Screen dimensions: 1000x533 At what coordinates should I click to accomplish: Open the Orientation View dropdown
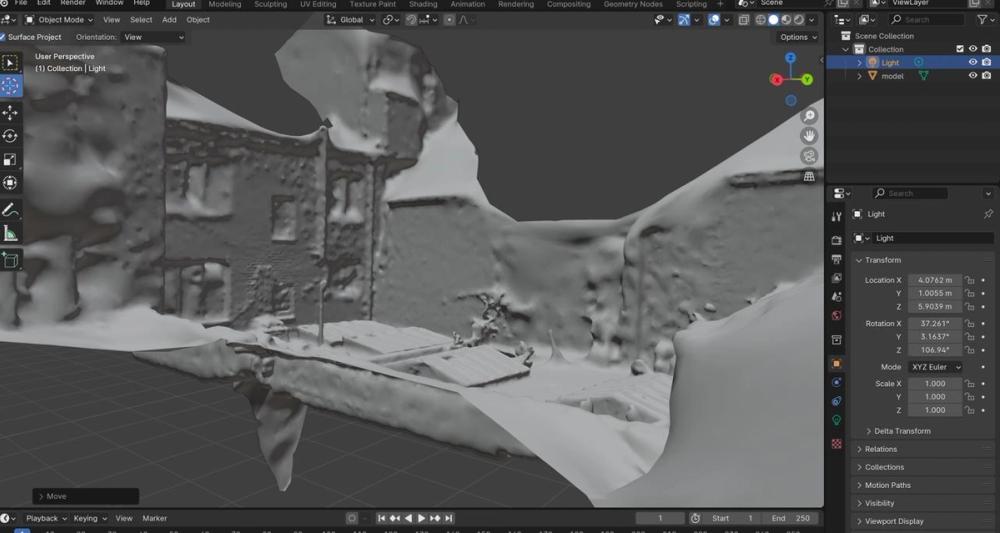(154, 37)
